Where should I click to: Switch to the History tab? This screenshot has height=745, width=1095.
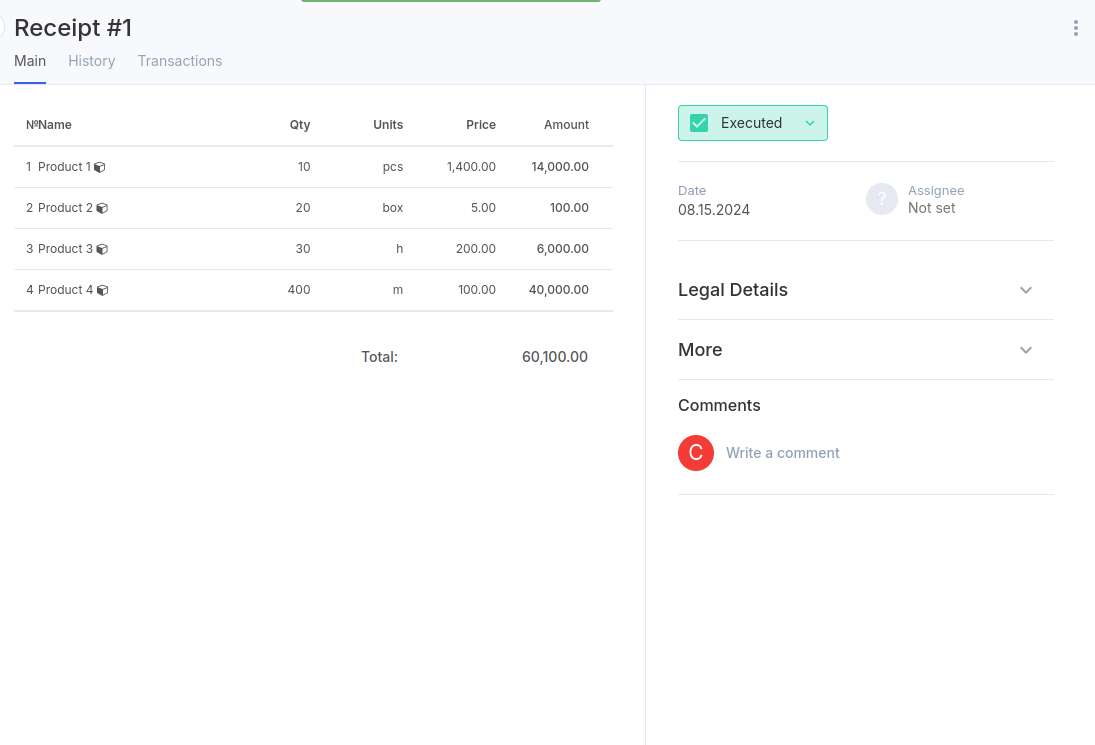(x=92, y=61)
